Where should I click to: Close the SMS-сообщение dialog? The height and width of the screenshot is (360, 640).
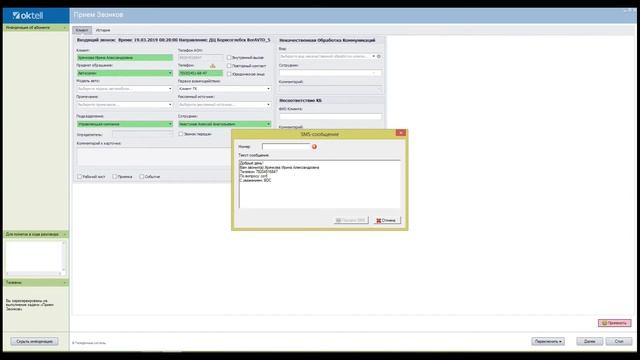pyautogui.click(x=400, y=133)
